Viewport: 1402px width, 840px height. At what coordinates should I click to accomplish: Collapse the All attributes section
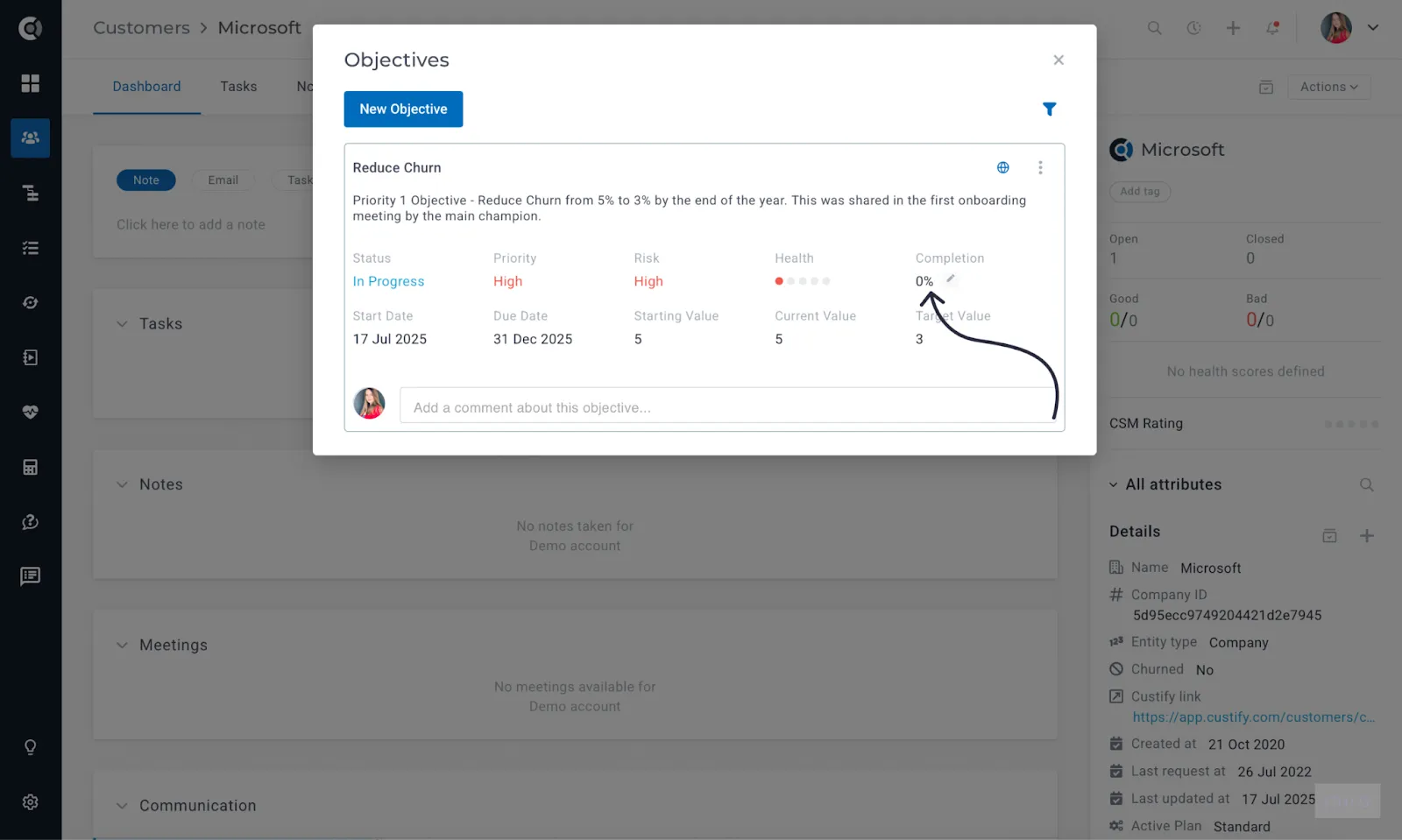pyautogui.click(x=1114, y=484)
